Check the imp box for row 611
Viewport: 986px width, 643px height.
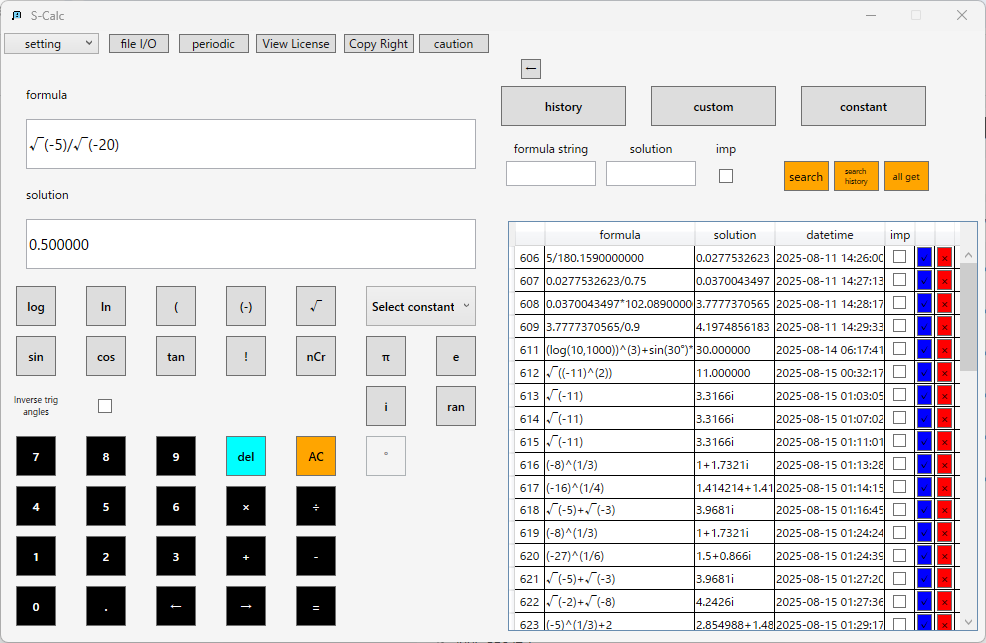click(x=899, y=348)
